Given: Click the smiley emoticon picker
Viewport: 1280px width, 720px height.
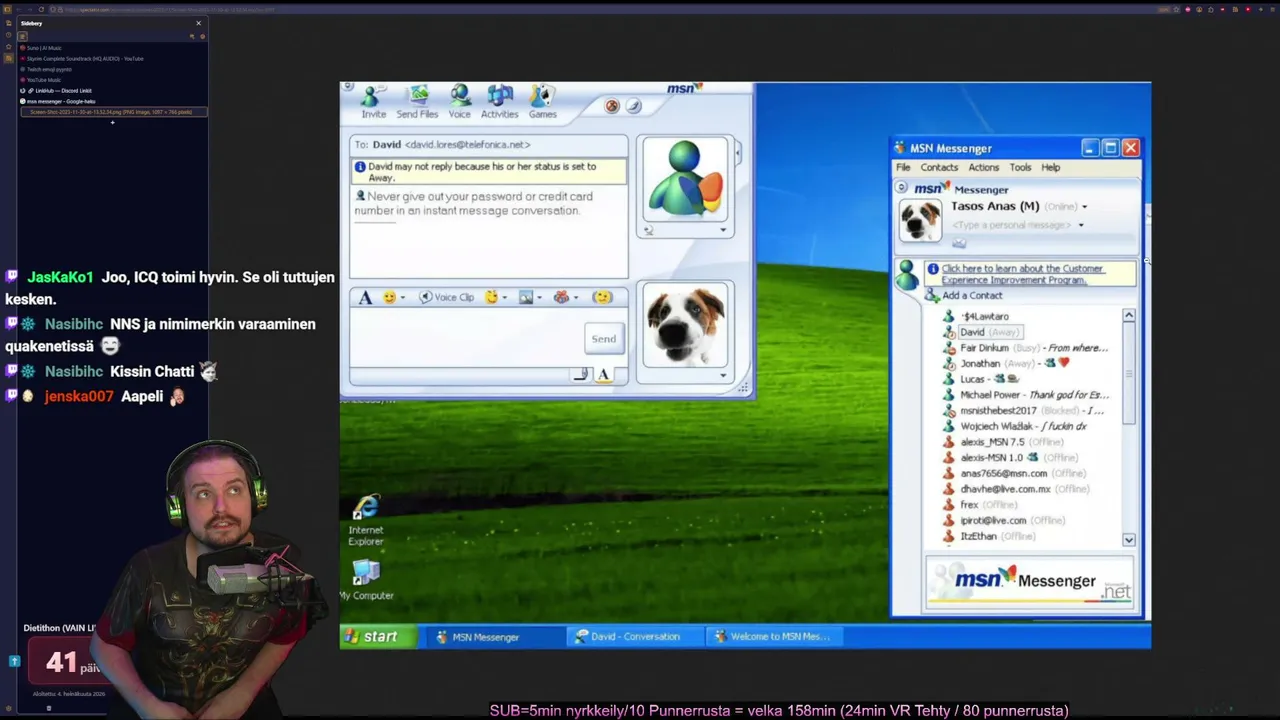Looking at the screenshot, I should click(389, 297).
